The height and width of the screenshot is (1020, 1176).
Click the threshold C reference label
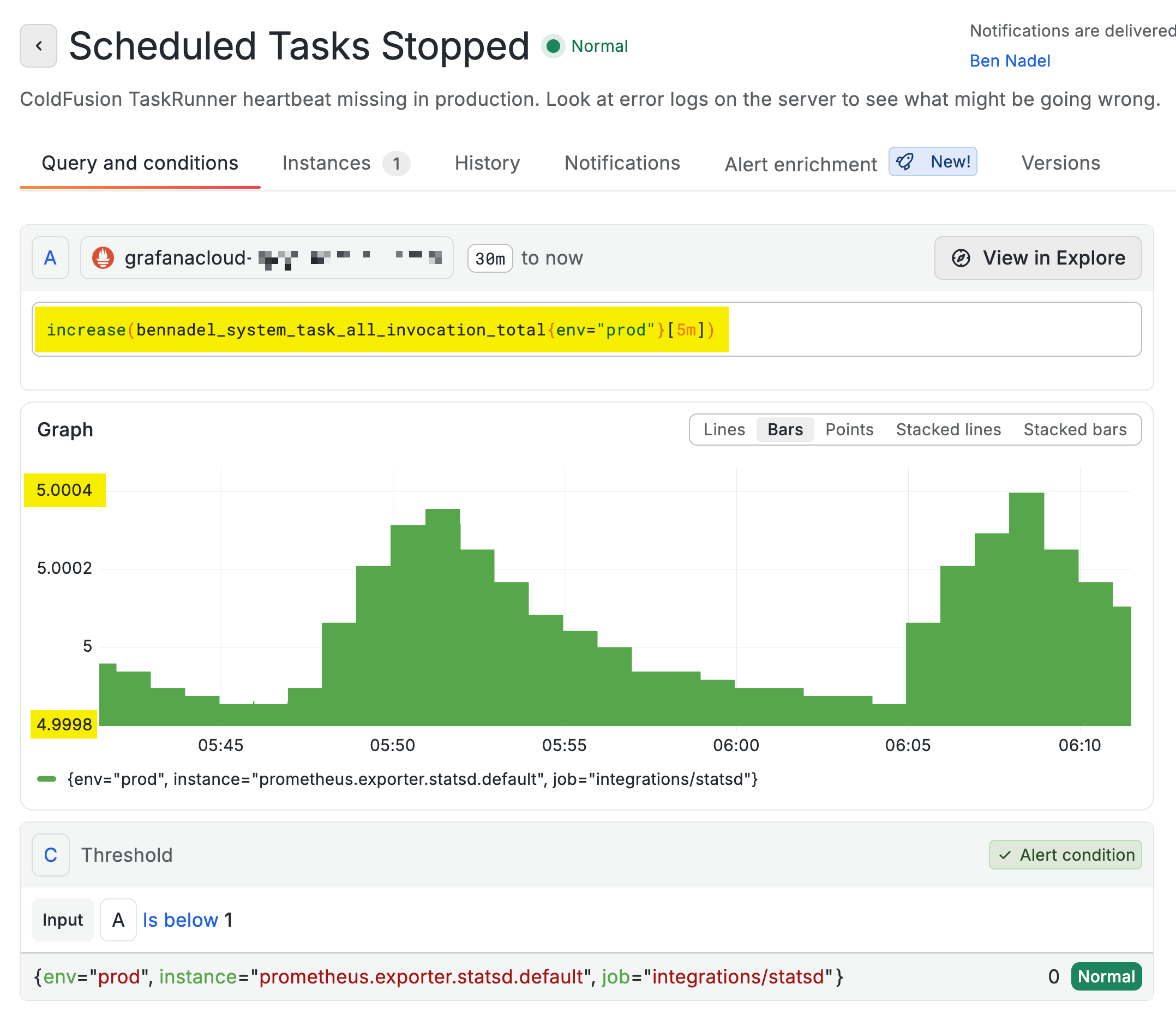click(x=51, y=855)
